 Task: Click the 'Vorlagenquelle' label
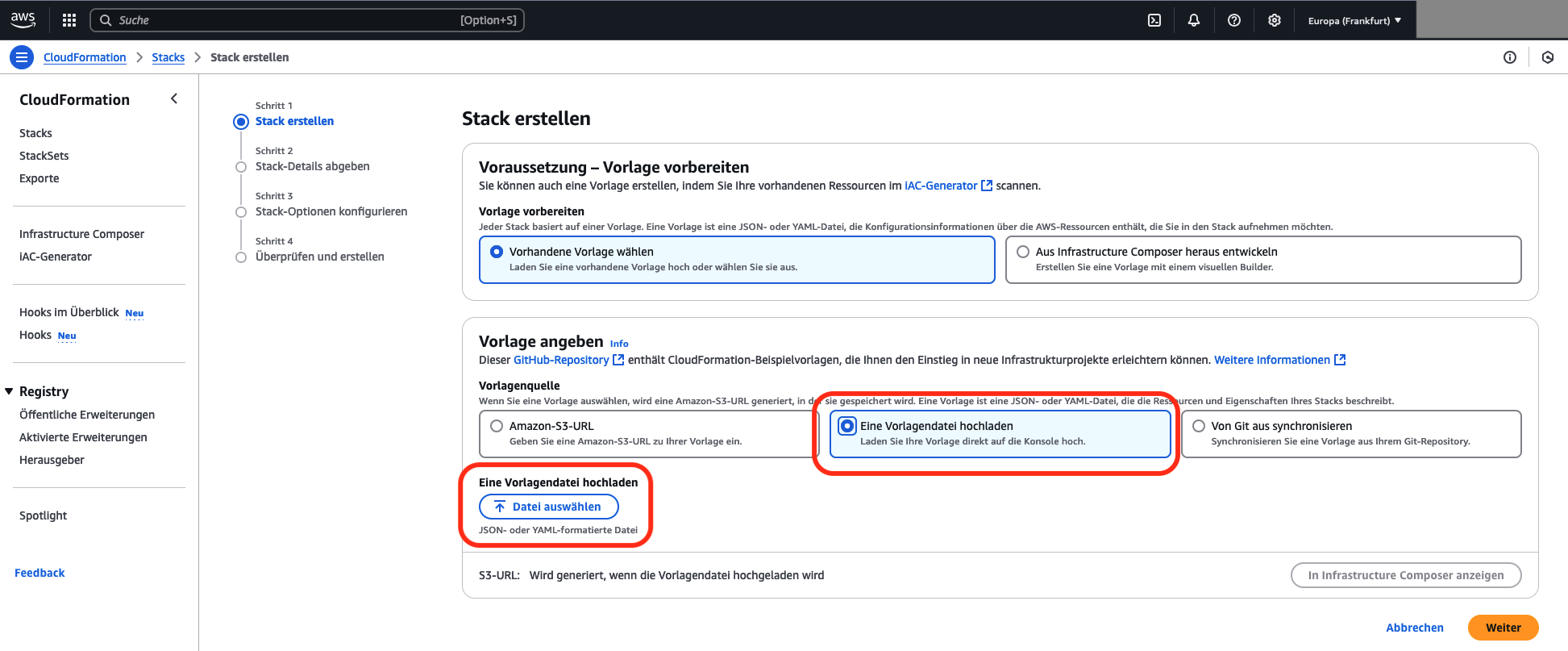click(519, 386)
